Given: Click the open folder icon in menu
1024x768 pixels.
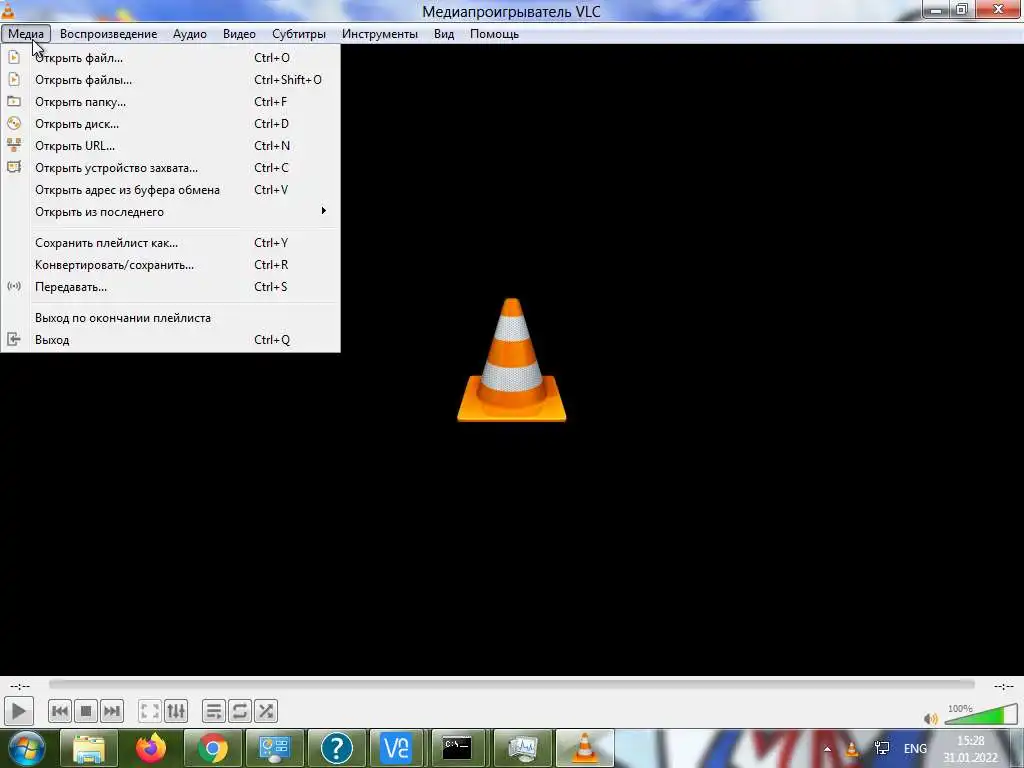Looking at the screenshot, I should 14,102.
